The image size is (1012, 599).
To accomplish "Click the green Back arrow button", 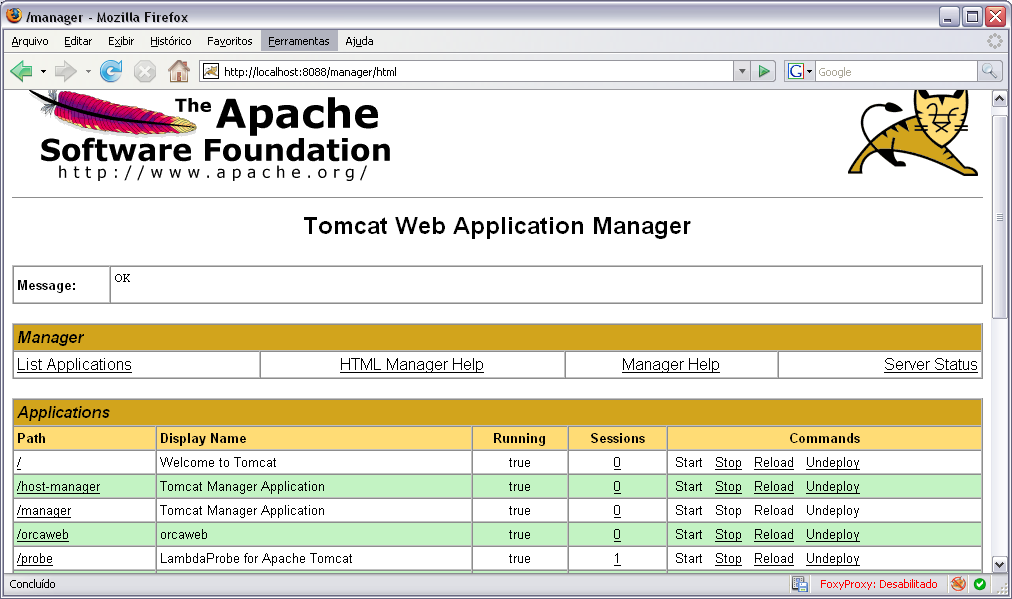I will (21, 71).
